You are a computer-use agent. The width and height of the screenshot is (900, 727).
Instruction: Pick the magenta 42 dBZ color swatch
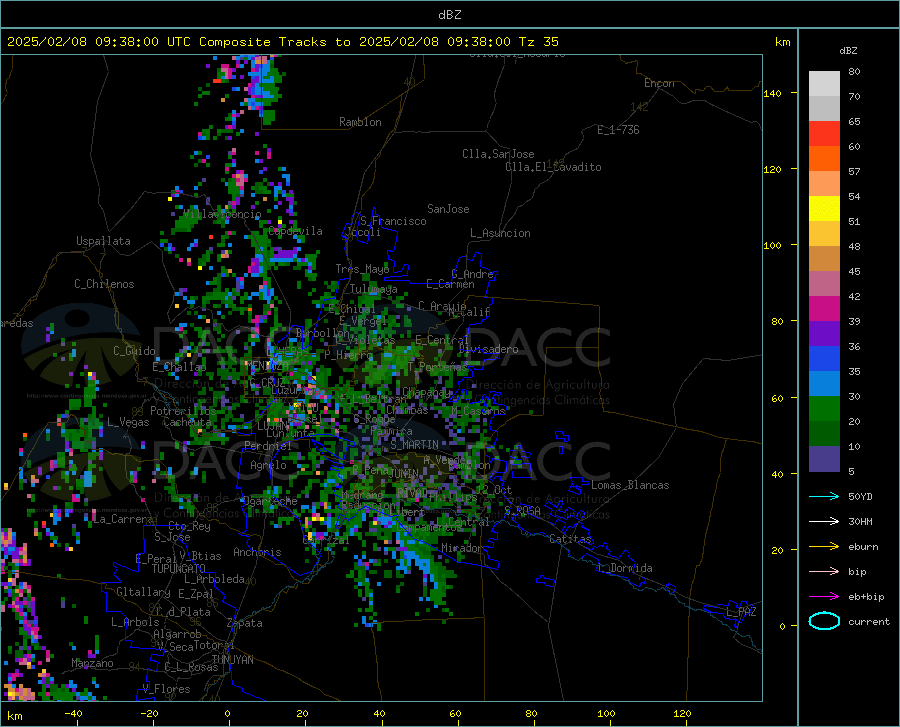[x=824, y=309]
